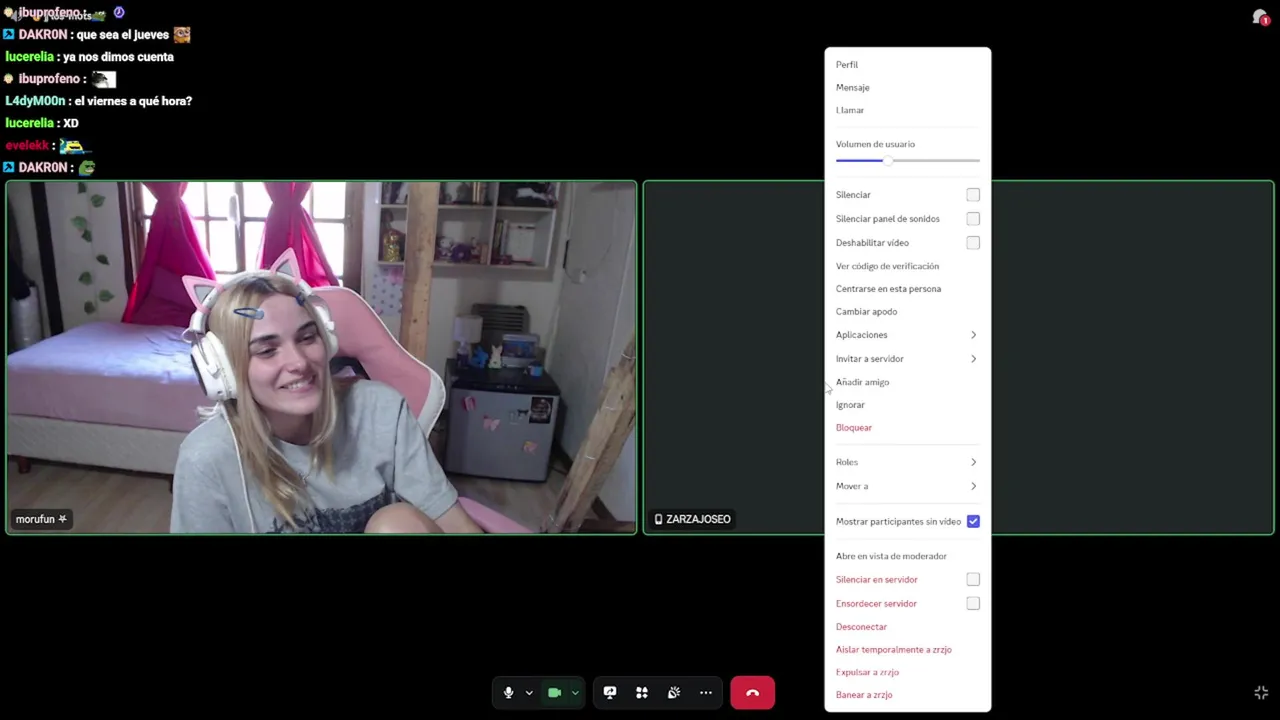Expand the Roles submenu

[907, 462]
